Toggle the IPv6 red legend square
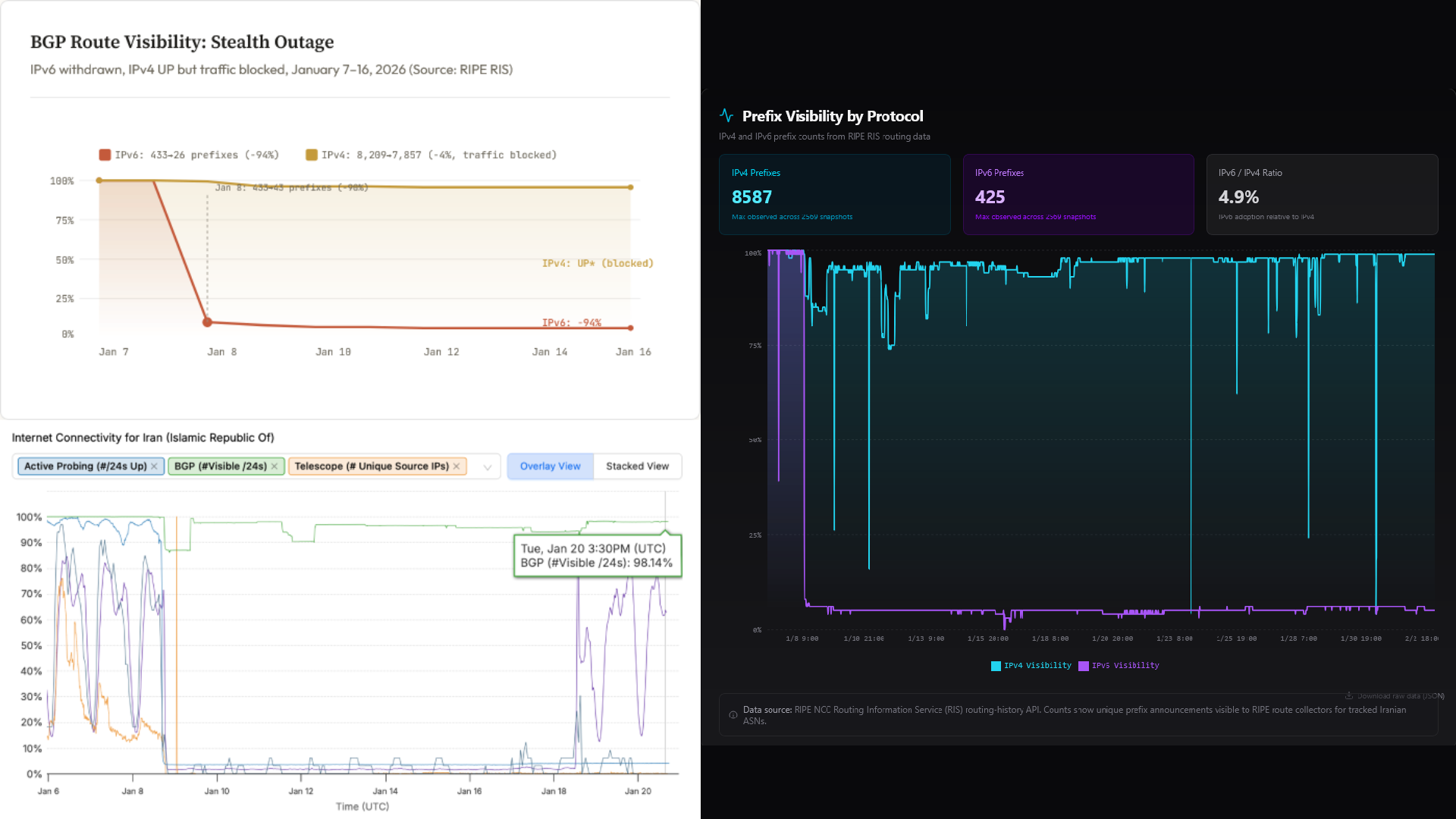The height and width of the screenshot is (819, 1456). pyautogui.click(x=105, y=155)
